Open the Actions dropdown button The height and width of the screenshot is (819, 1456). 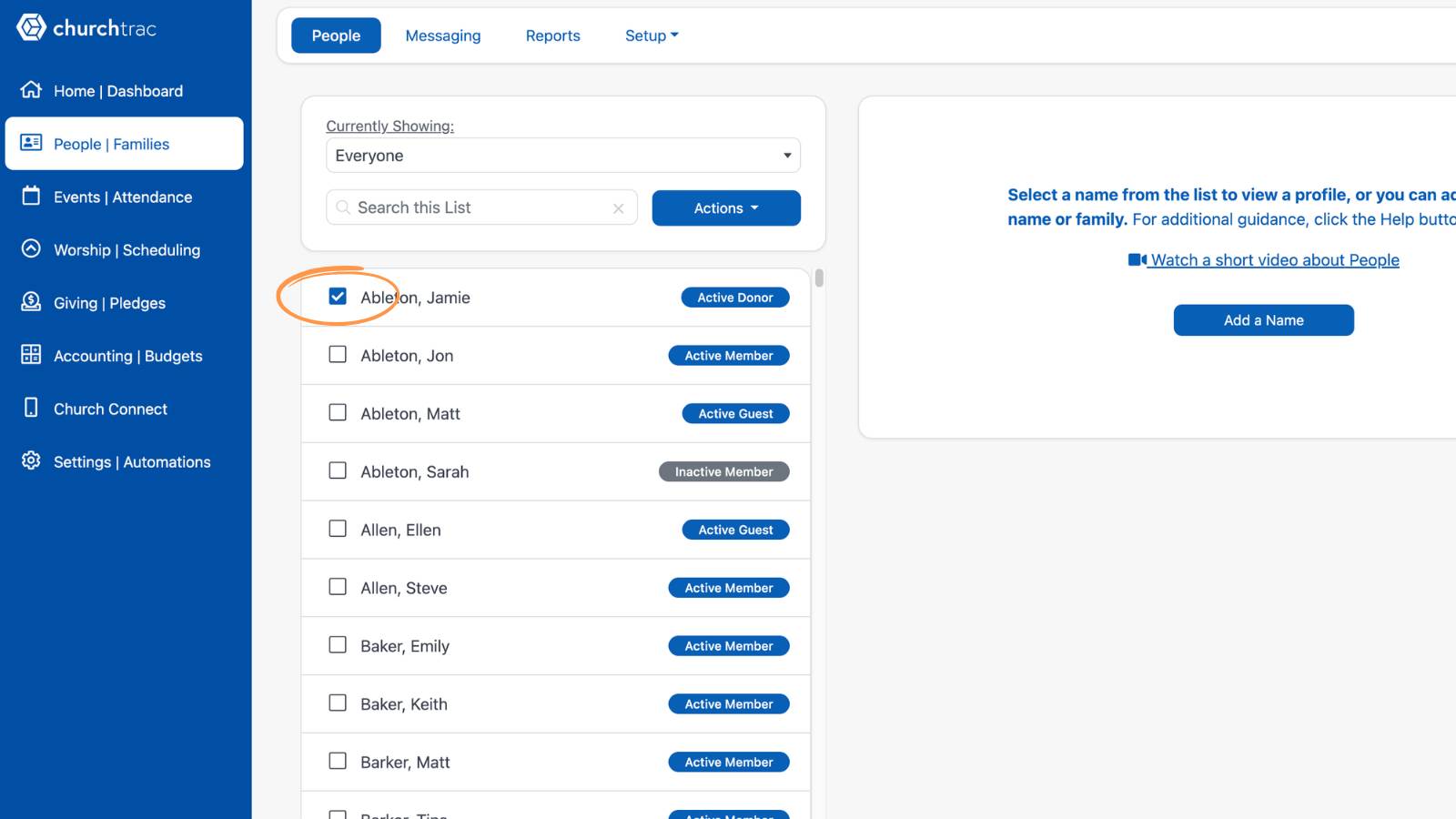point(726,207)
